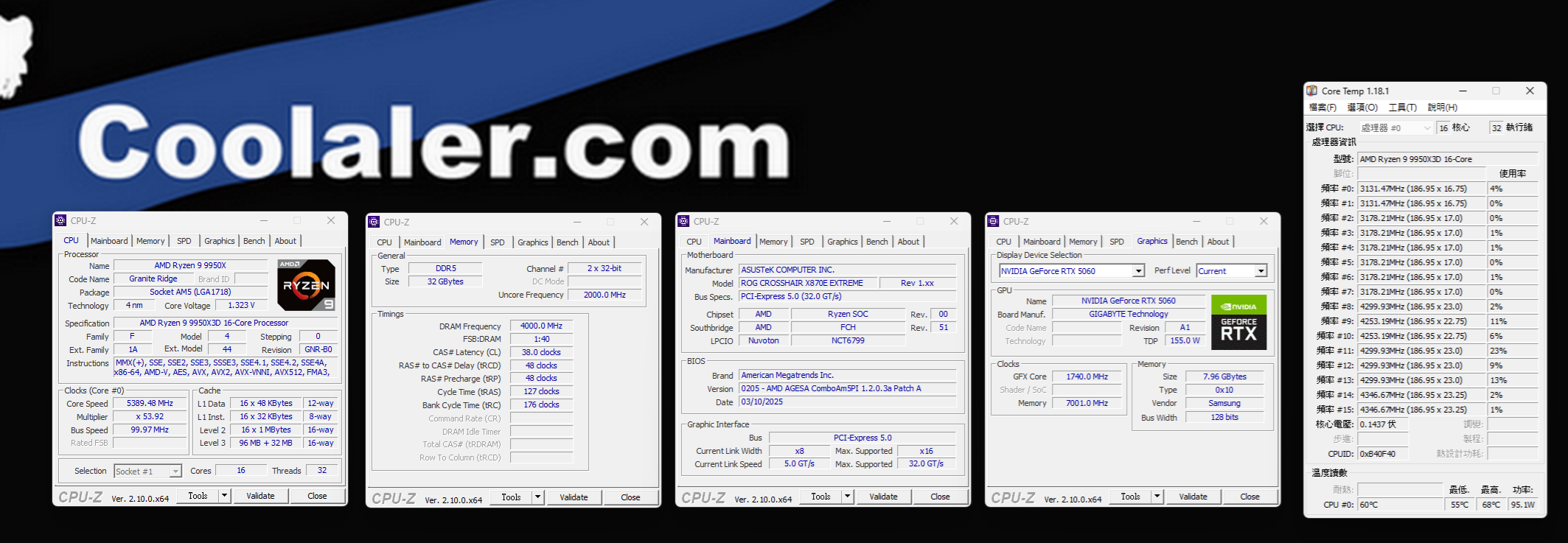
Task: Click the CPU-Z app icon in the Memory window title bar
Action: 374,222
